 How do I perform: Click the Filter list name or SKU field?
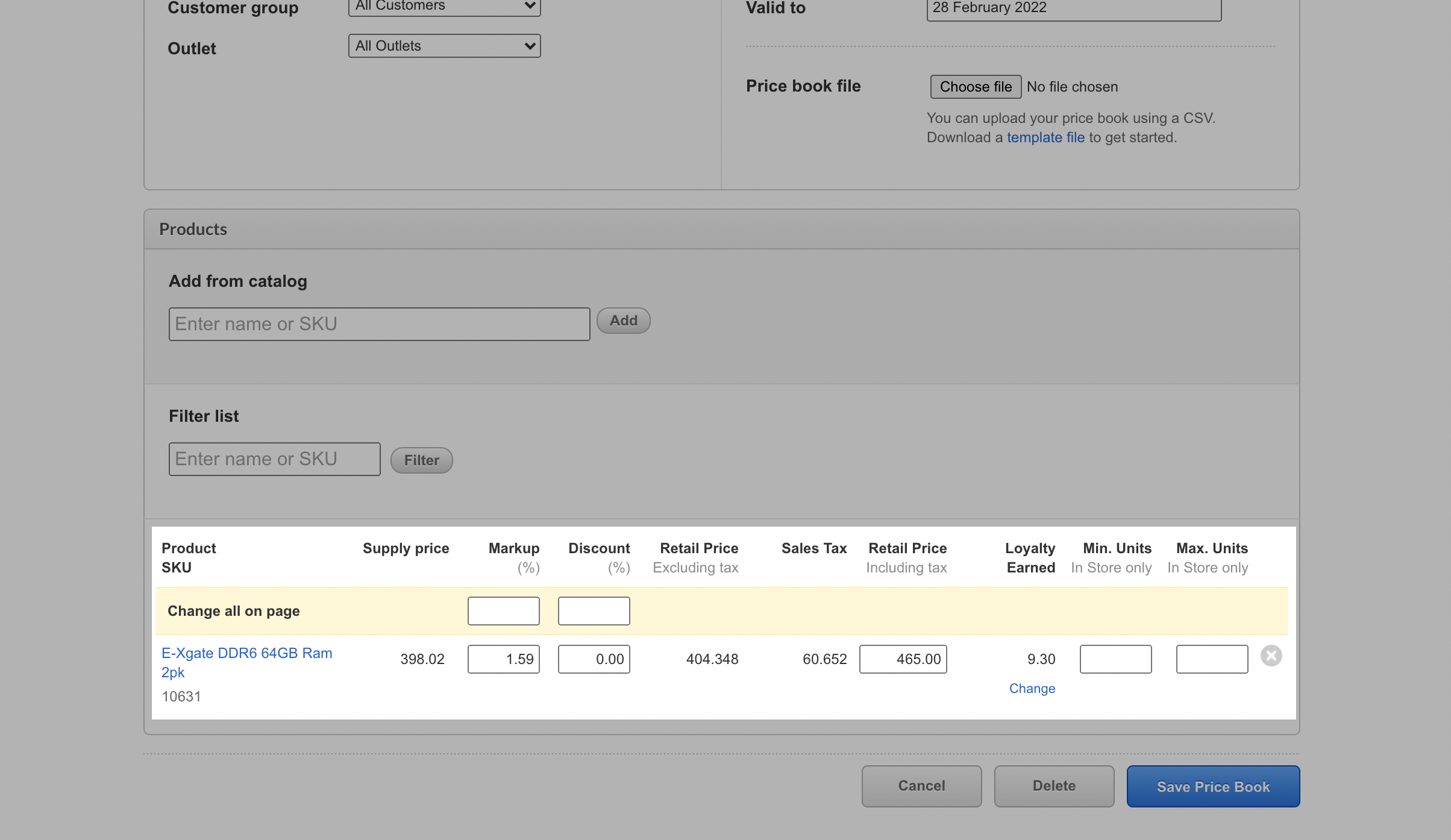coord(274,459)
